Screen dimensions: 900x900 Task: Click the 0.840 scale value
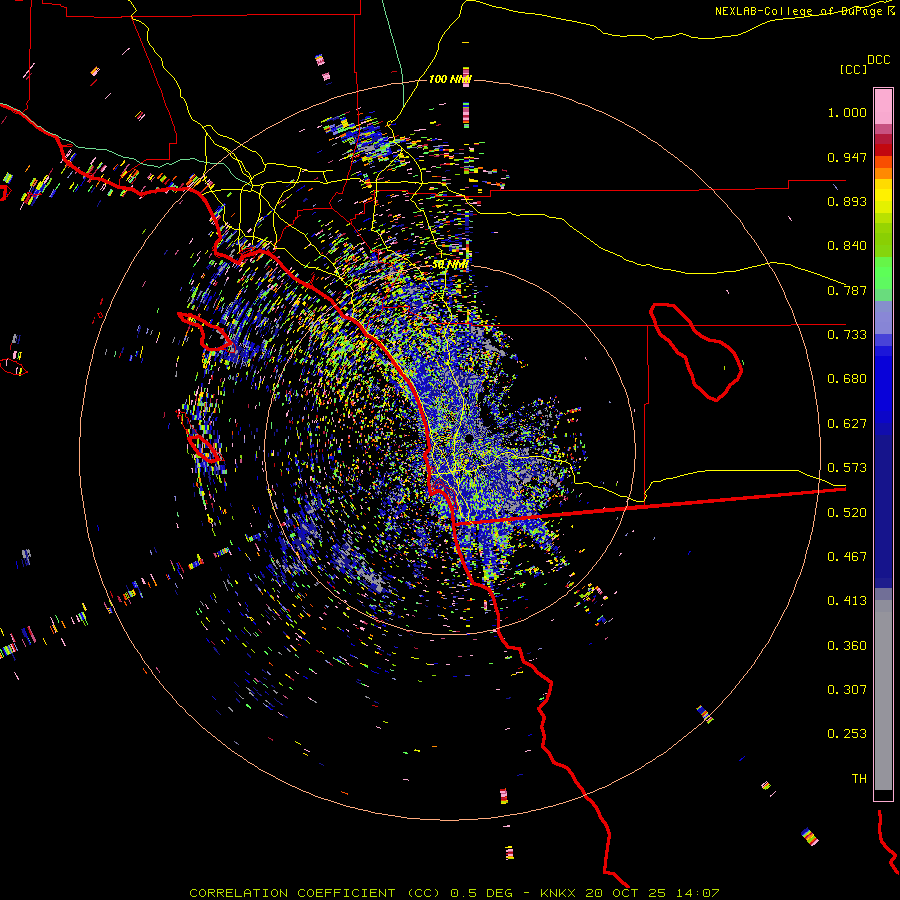tap(847, 246)
